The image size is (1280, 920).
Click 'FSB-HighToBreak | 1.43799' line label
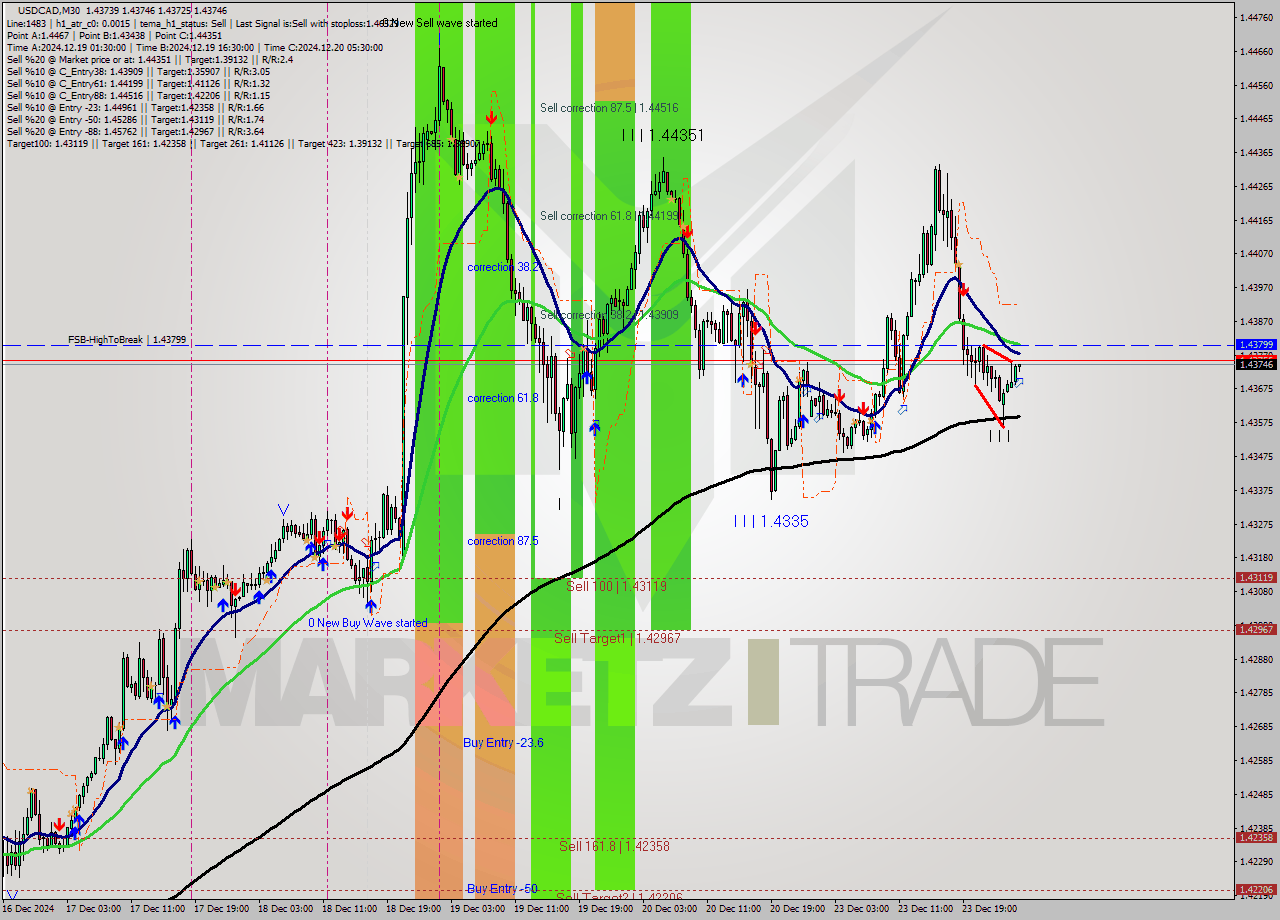(127, 340)
